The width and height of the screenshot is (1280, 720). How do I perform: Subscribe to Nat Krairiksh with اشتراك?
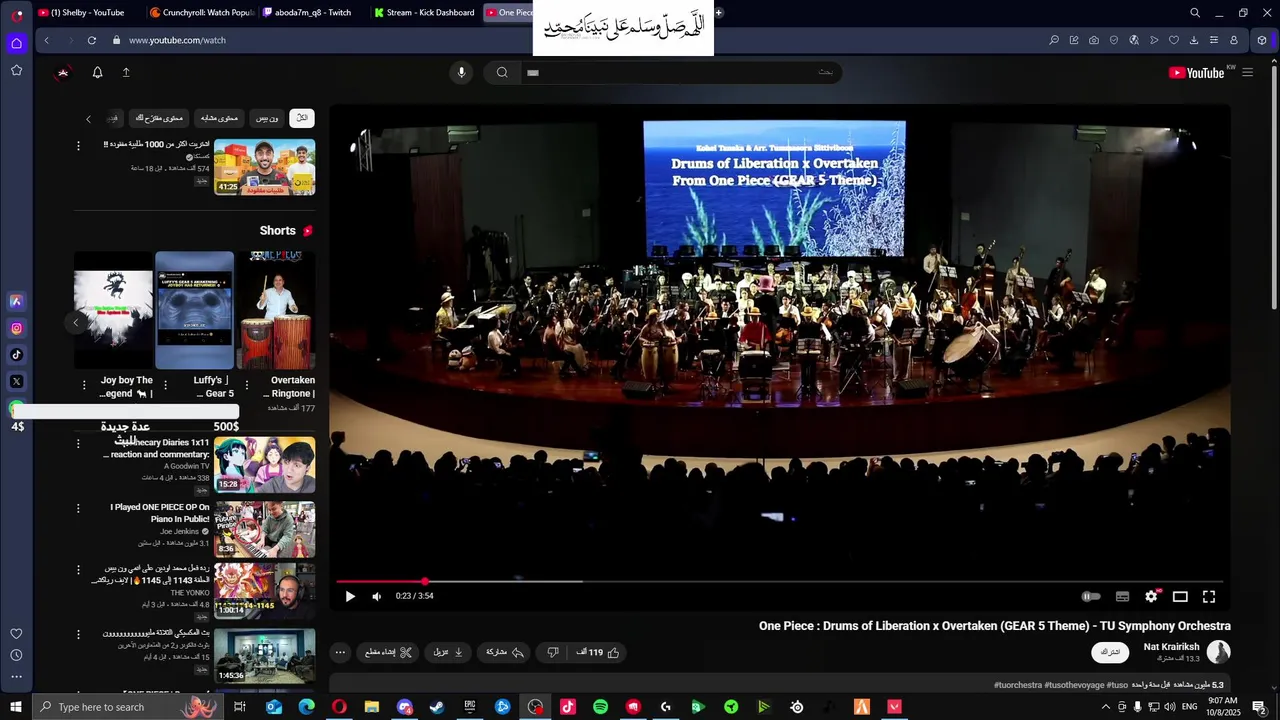(x=1110, y=652)
